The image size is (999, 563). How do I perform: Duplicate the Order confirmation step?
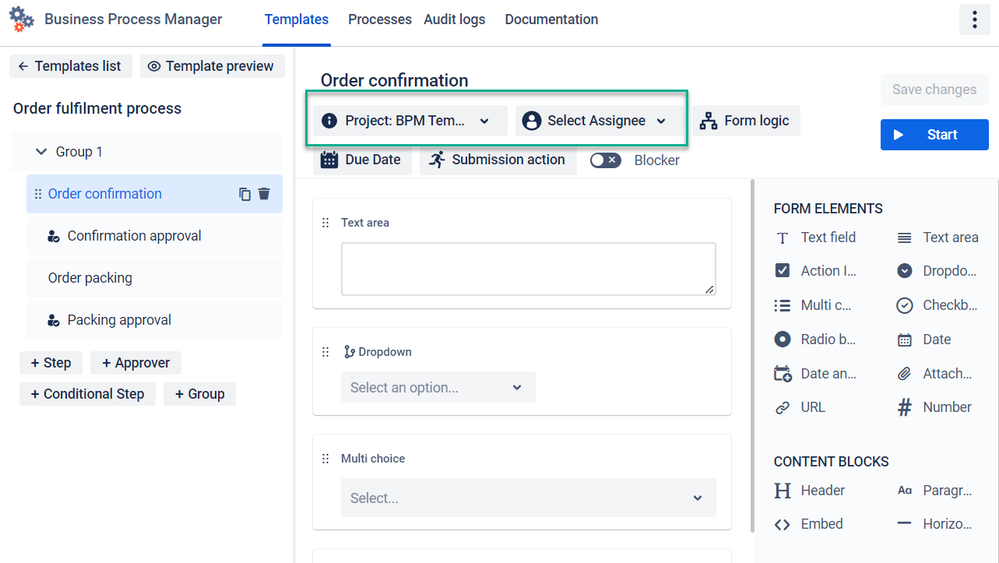click(245, 194)
